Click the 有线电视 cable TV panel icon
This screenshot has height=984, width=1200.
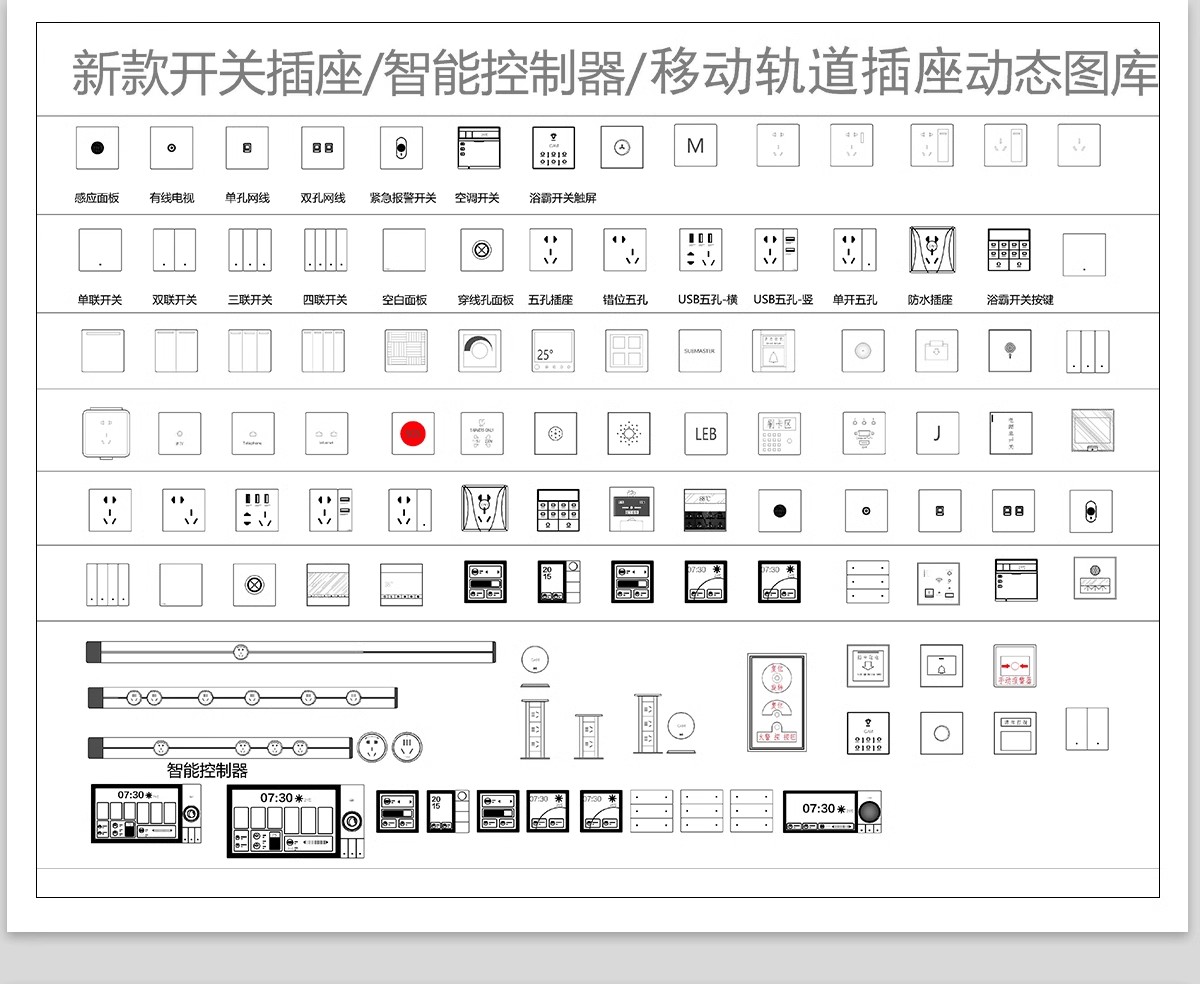171,146
